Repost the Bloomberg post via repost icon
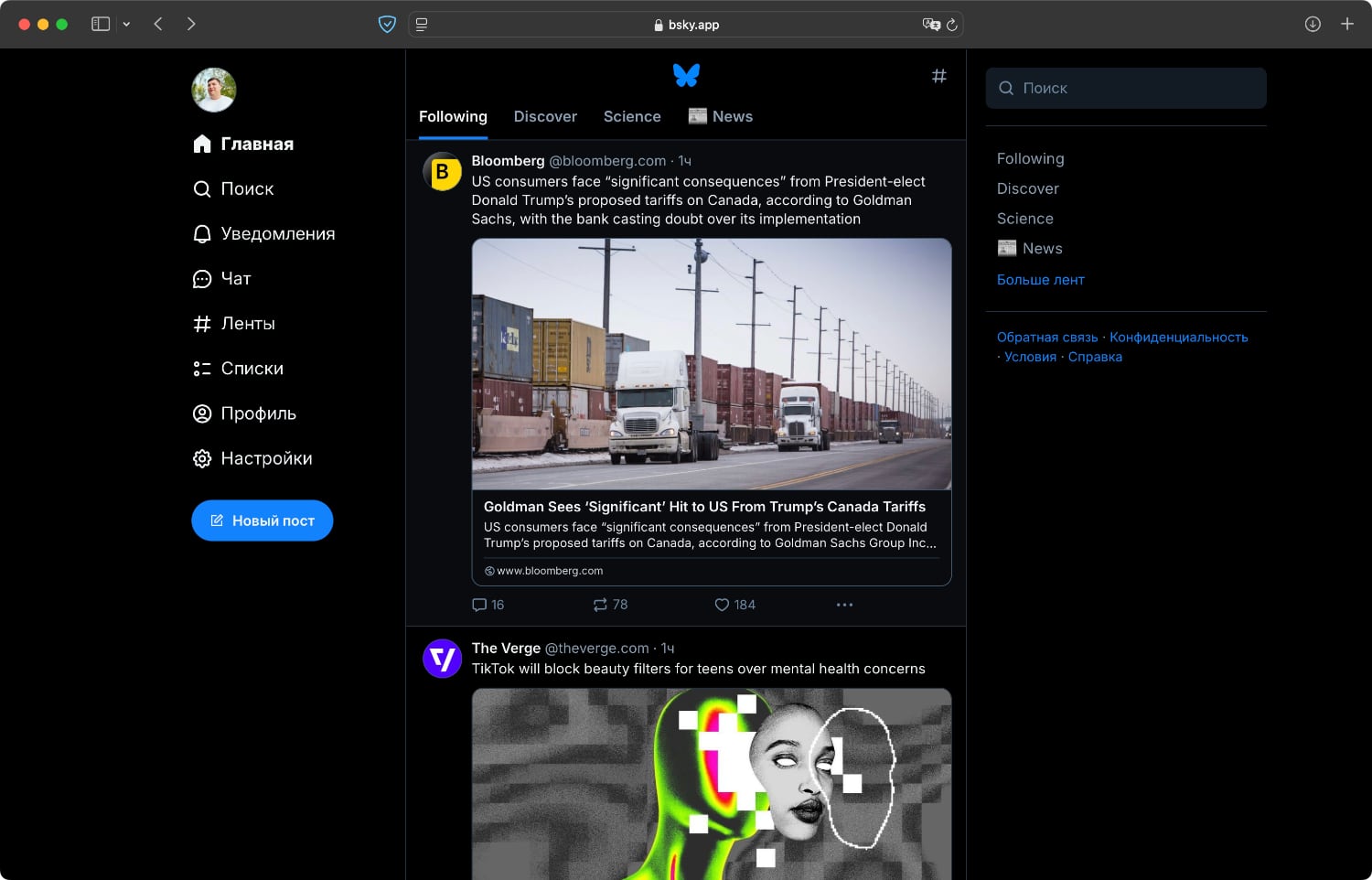The height and width of the screenshot is (880, 1372). point(600,605)
